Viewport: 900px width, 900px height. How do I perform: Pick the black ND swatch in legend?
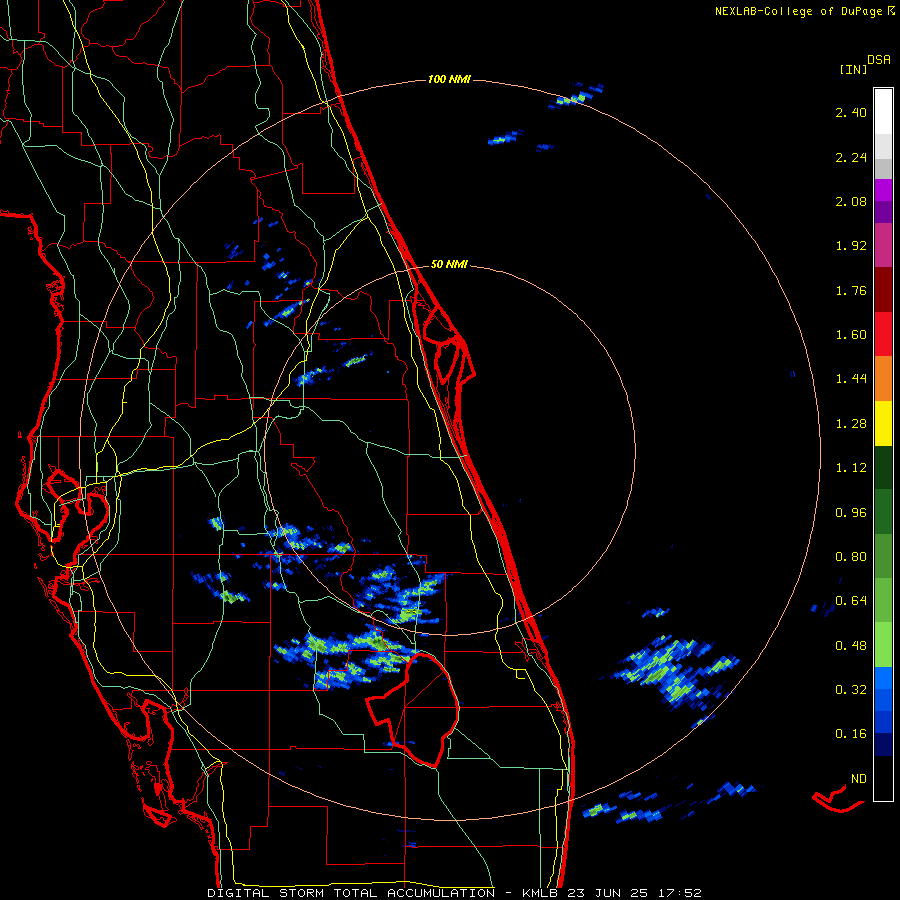pos(883,778)
